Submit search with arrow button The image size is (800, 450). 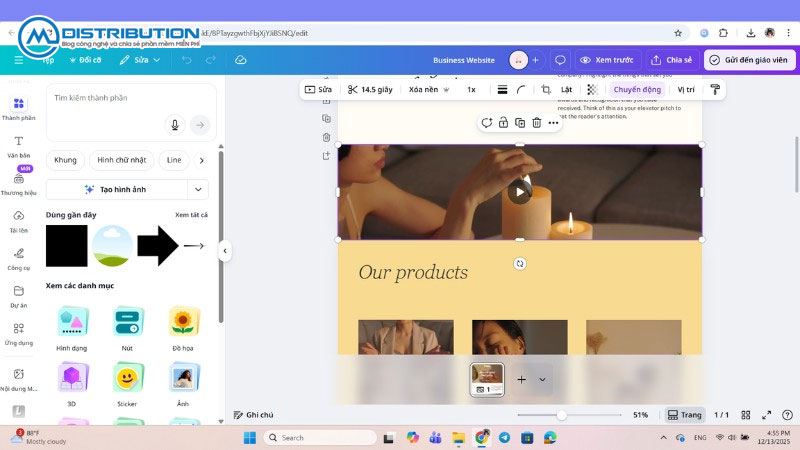click(200, 125)
